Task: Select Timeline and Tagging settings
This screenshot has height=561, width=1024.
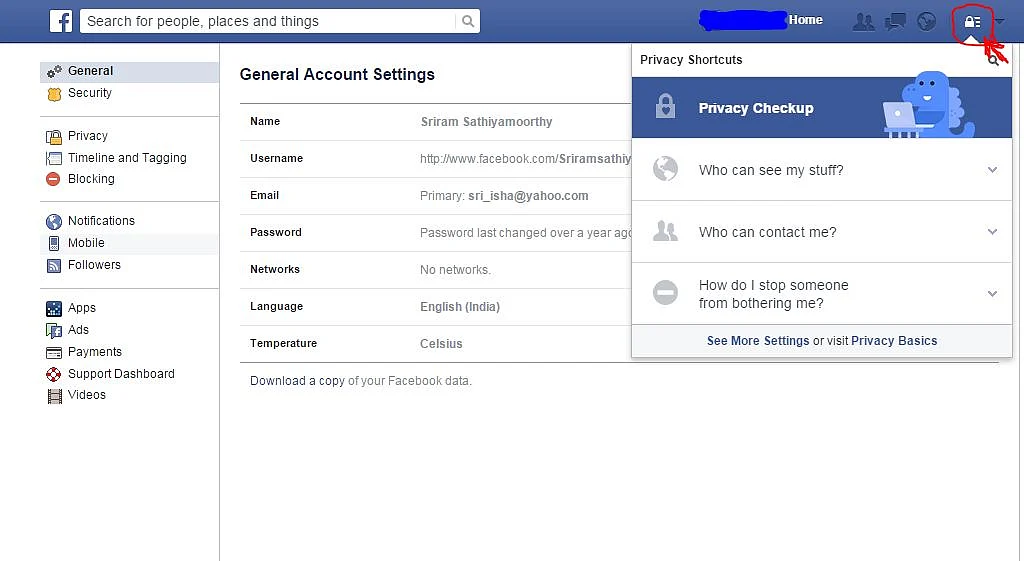Action: click(129, 157)
